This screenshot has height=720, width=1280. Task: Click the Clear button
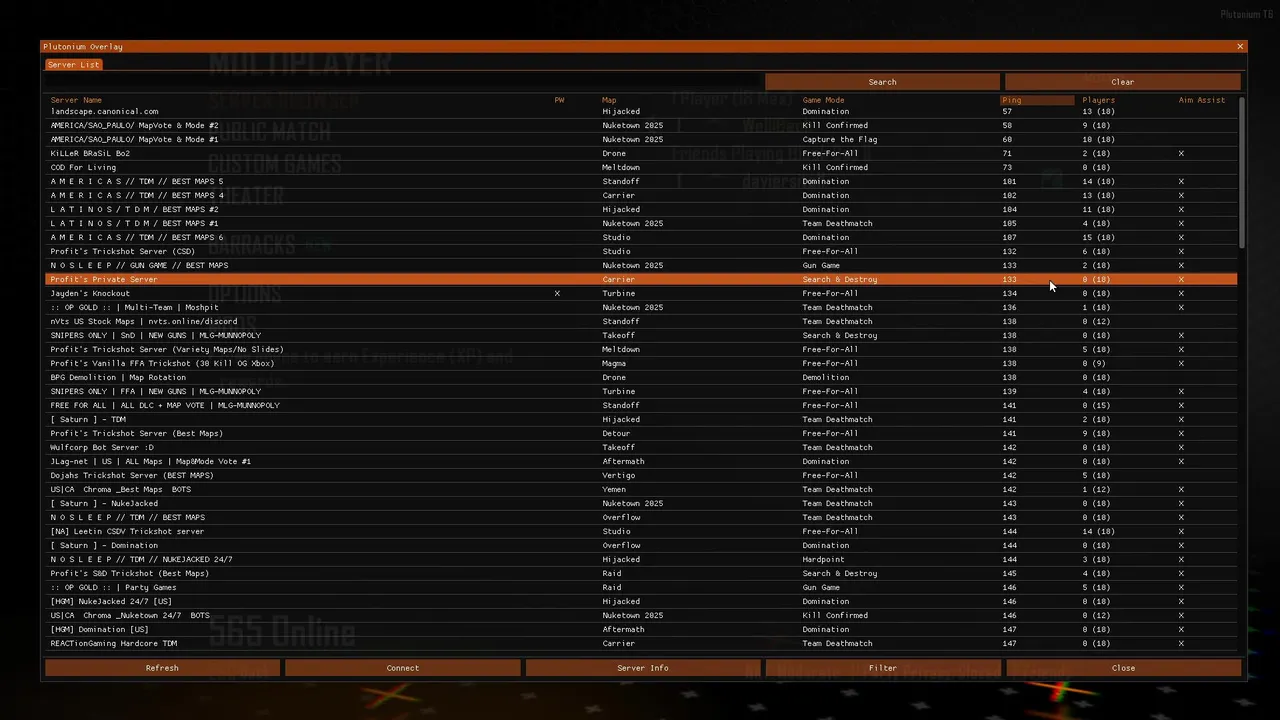[x=1122, y=82]
